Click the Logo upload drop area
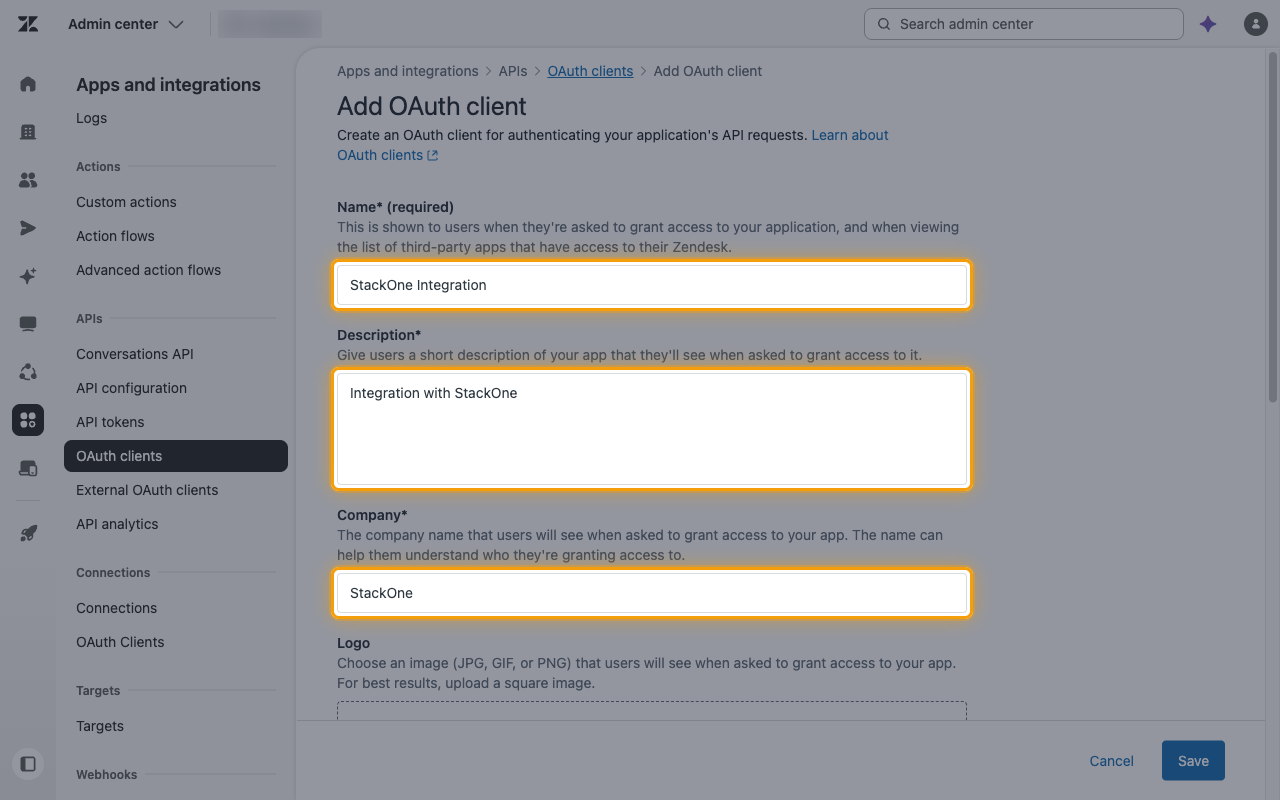The image size is (1280, 800). [x=652, y=710]
